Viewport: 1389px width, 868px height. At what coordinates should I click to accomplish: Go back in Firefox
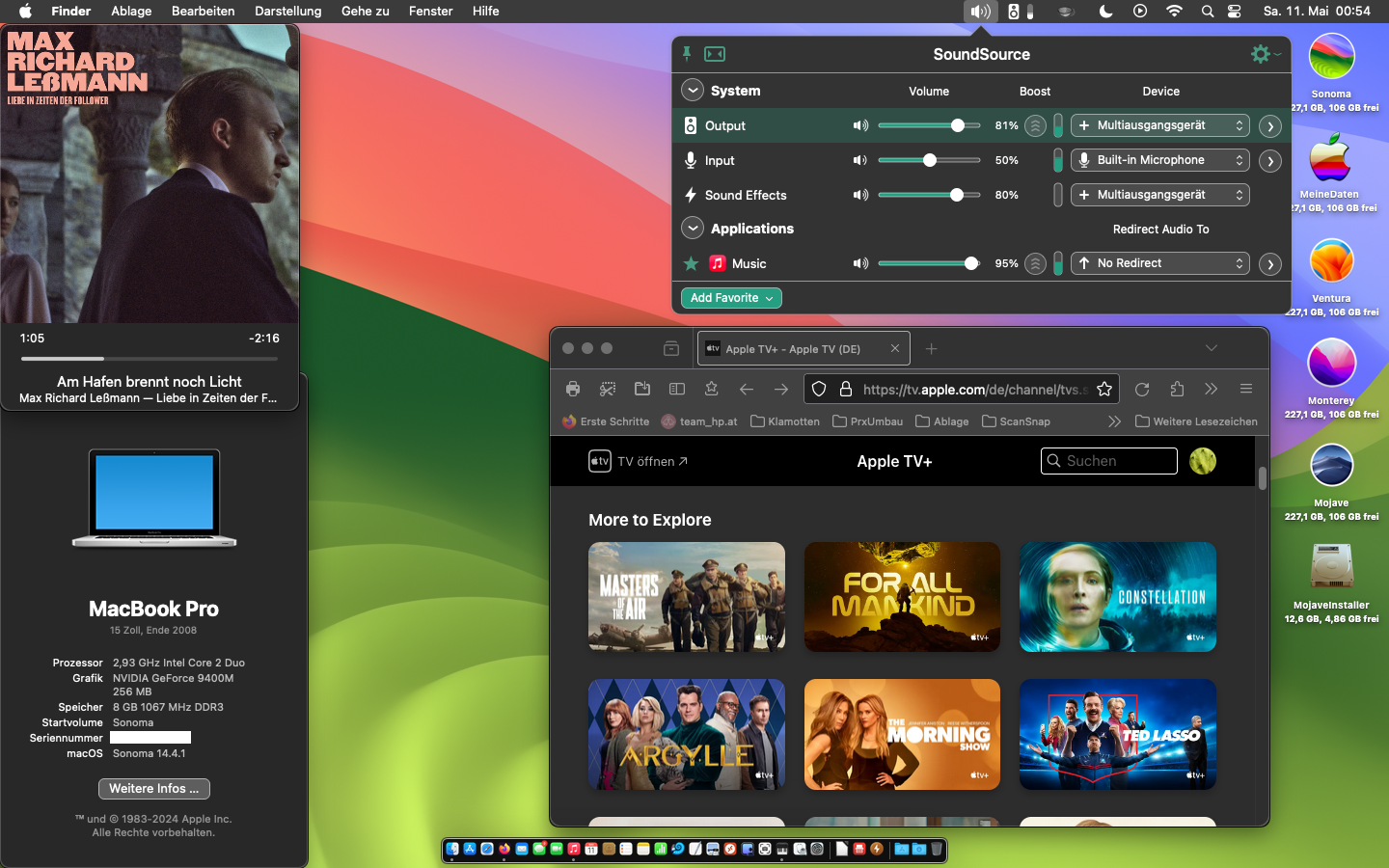(x=747, y=389)
